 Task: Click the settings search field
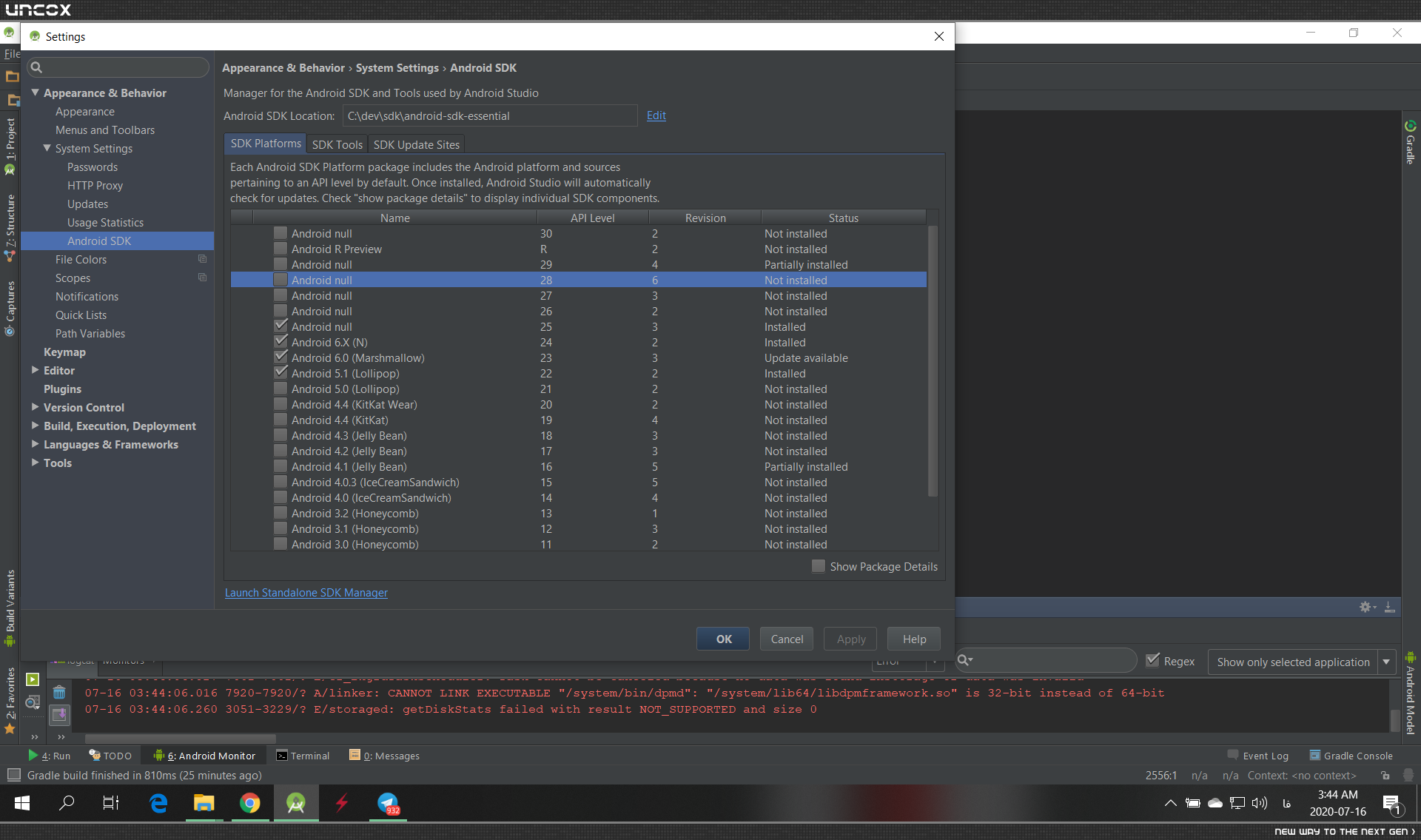click(118, 67)
